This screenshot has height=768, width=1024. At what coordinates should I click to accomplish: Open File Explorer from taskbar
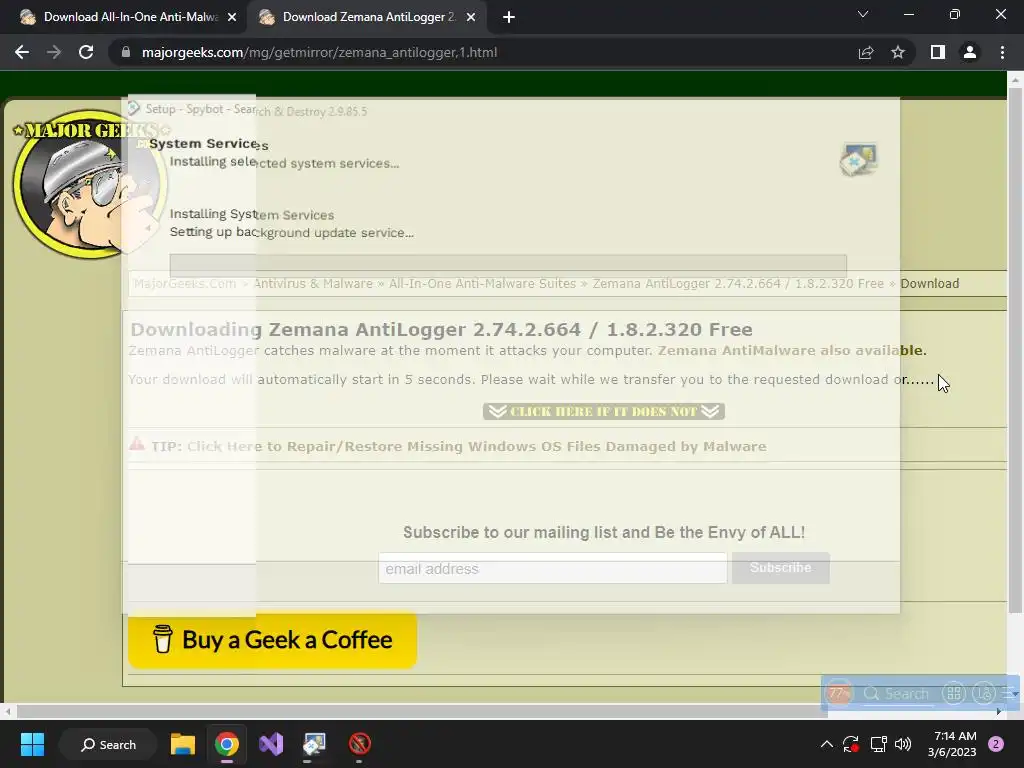183,744
